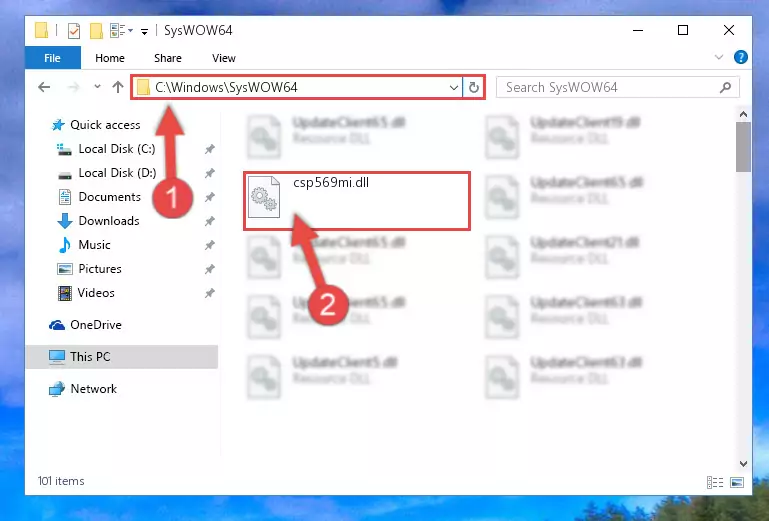Click the Search SysWOW64 field
This screenshot has height=521, width=769.
click(x=617, y=87)
